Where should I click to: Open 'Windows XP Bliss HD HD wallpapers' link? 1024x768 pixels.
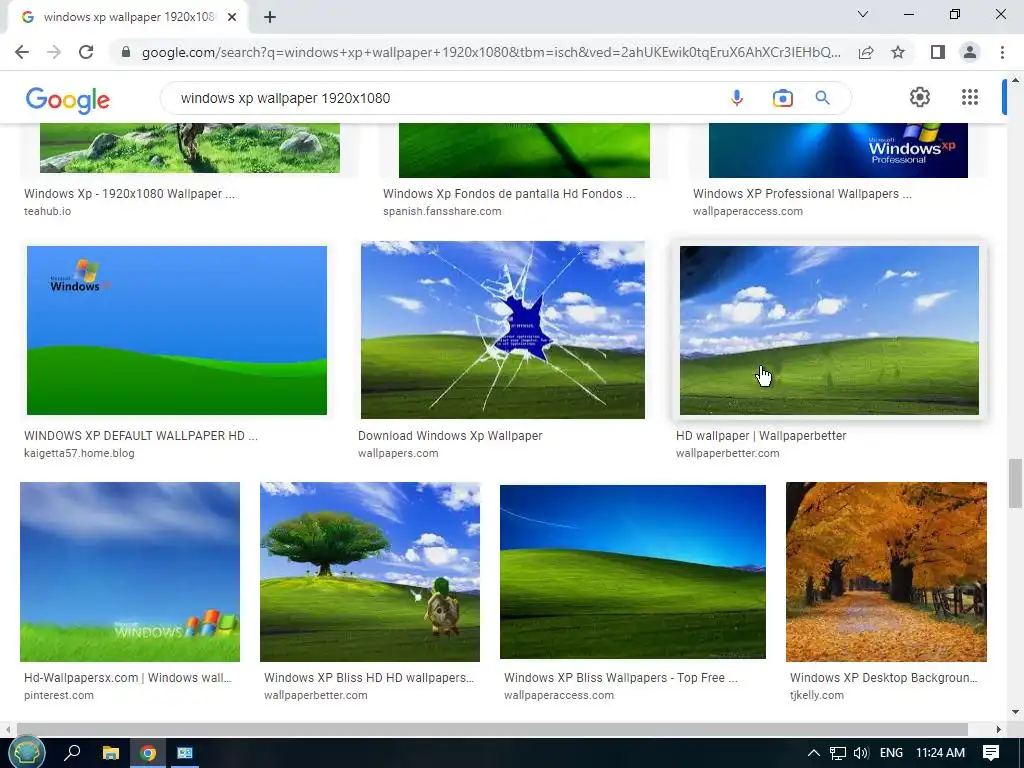click(369, 678)
